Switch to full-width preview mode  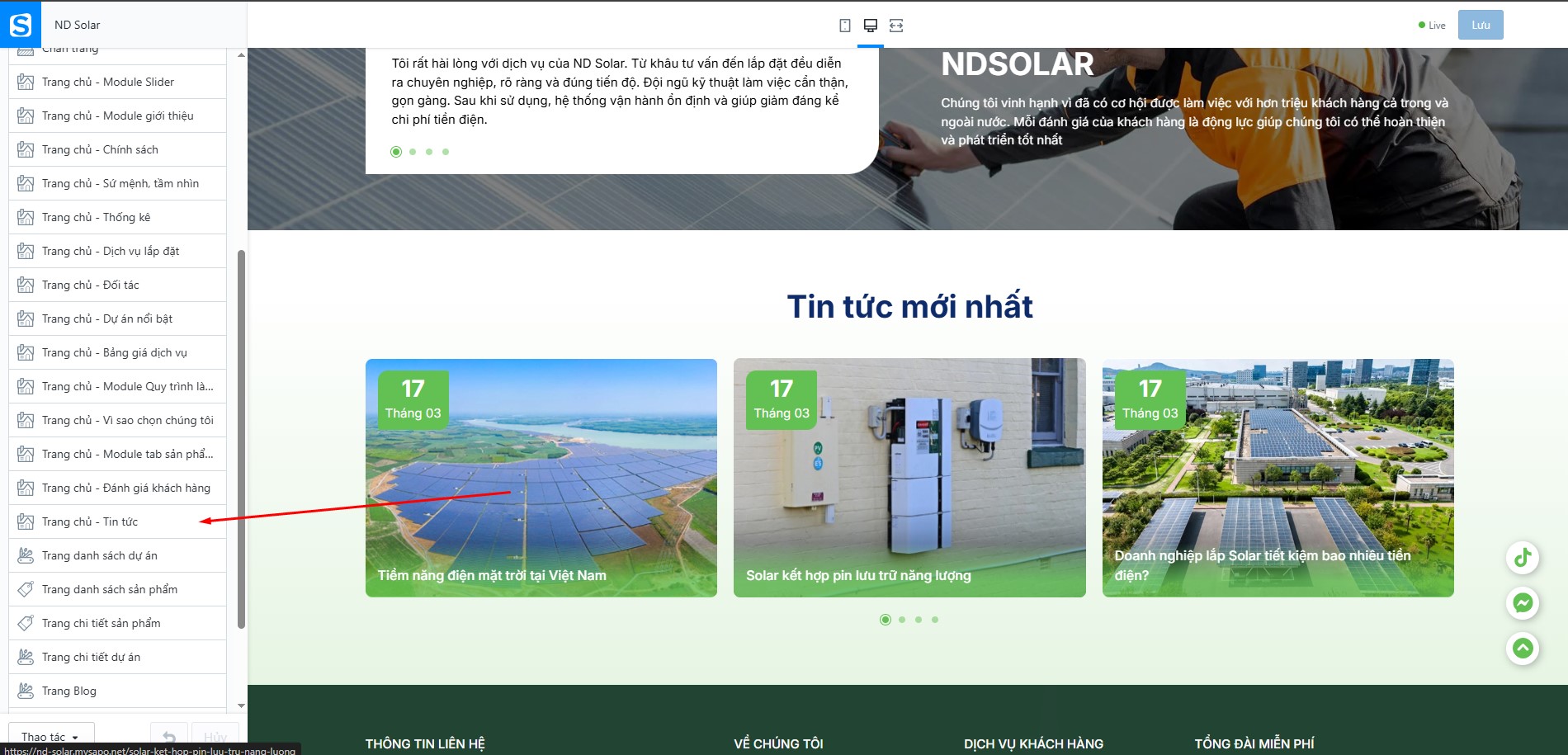pyautogui.click(x=896, y=26)
